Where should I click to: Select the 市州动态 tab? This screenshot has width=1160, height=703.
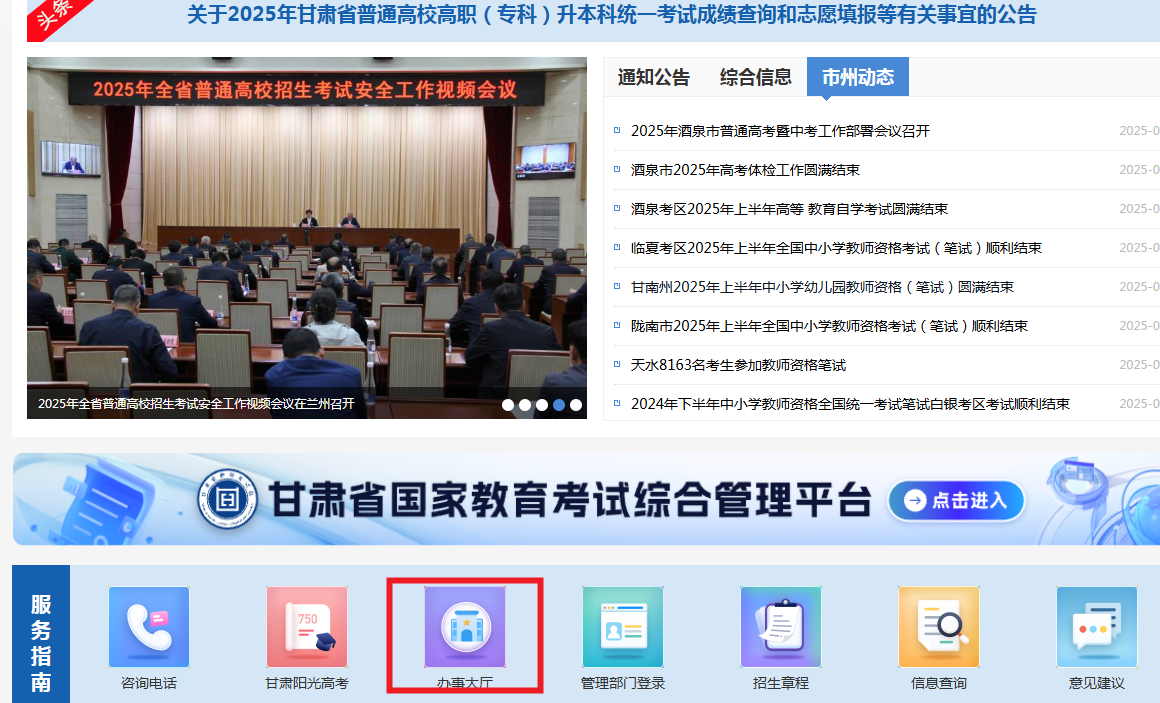[x=857, y=77]
